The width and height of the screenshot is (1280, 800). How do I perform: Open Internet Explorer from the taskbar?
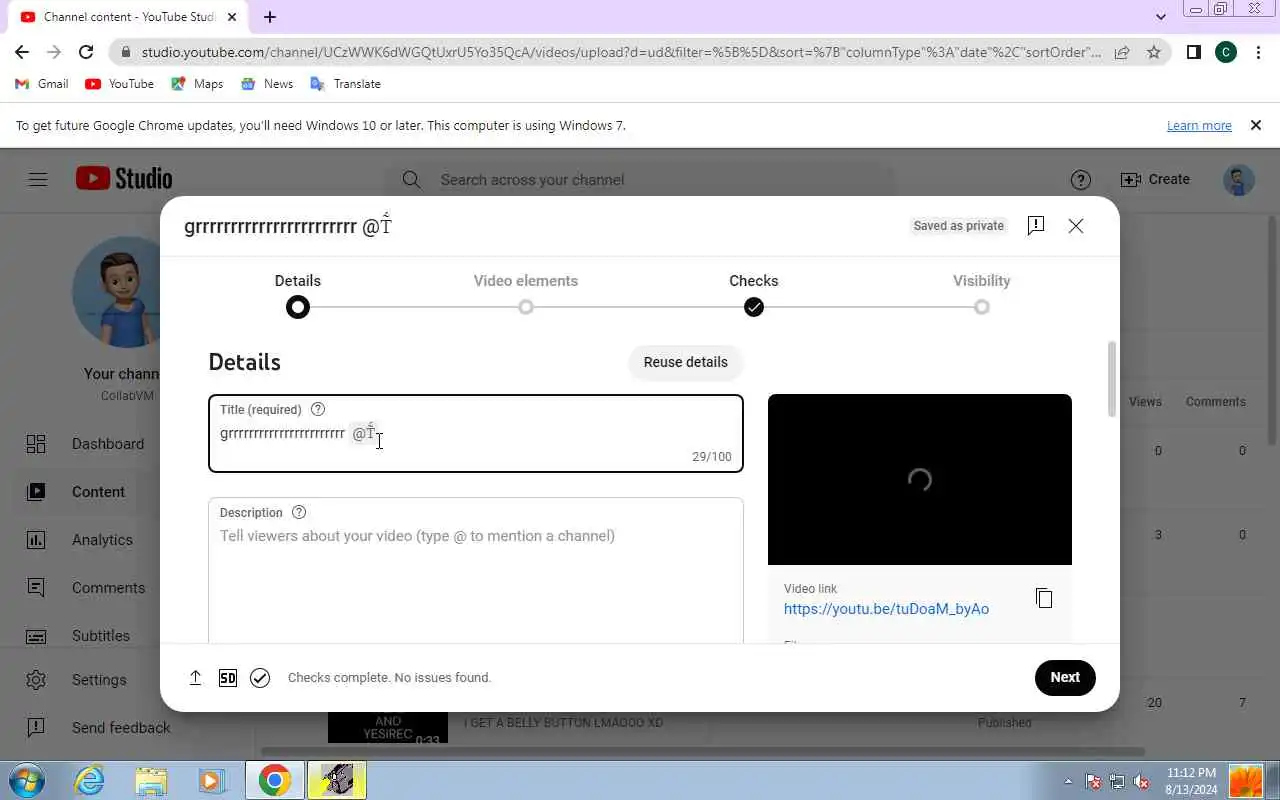tap(89, 780)
